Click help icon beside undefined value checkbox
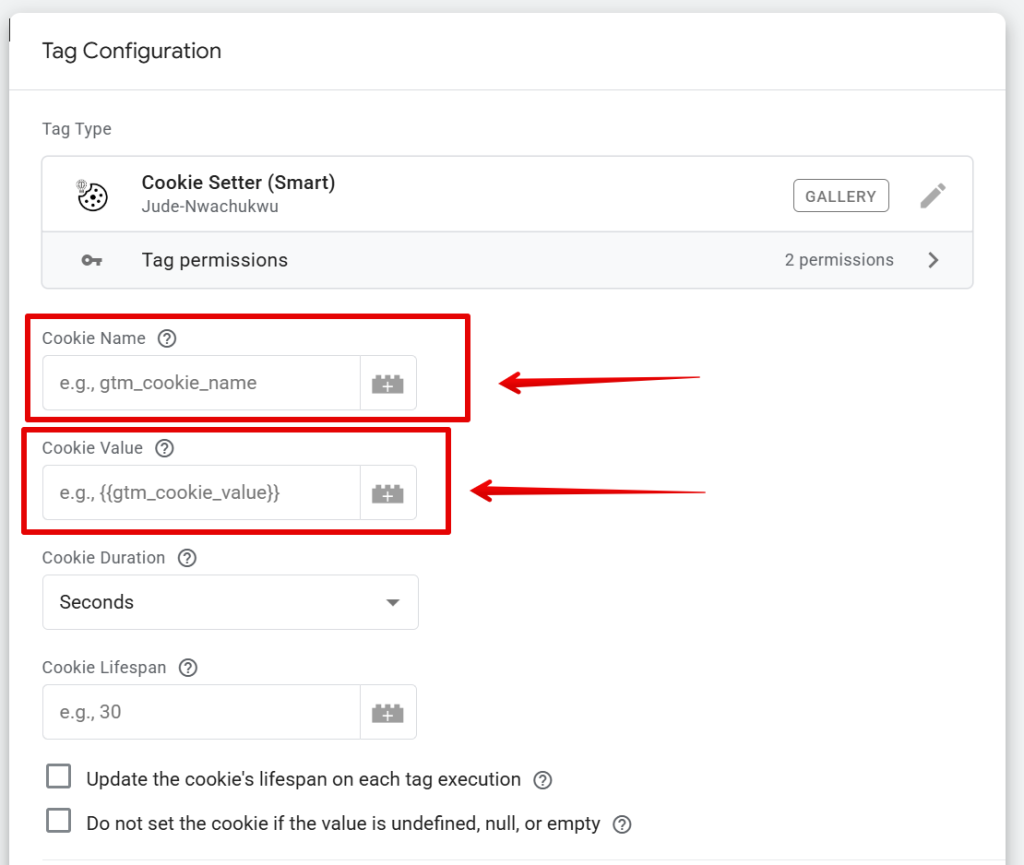 (622, 825)
